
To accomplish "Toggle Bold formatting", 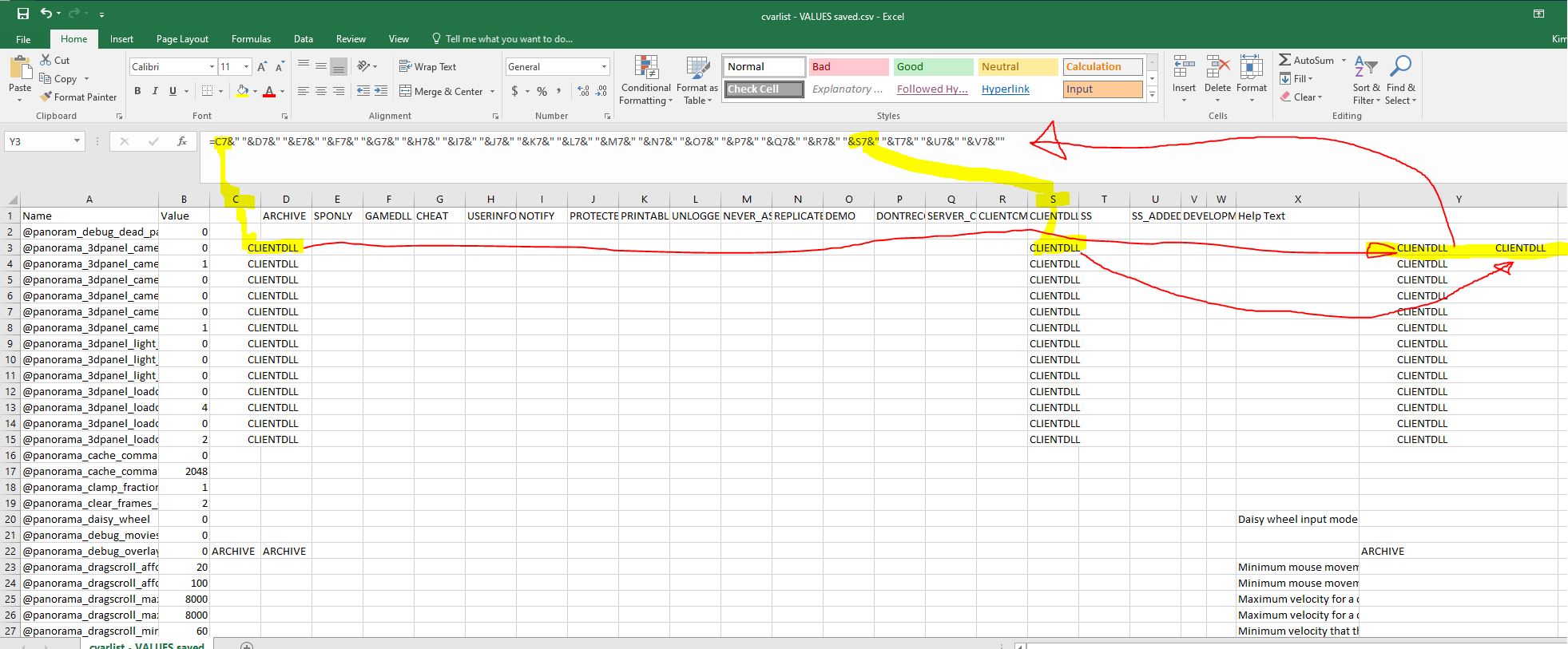I will (137, 91).
